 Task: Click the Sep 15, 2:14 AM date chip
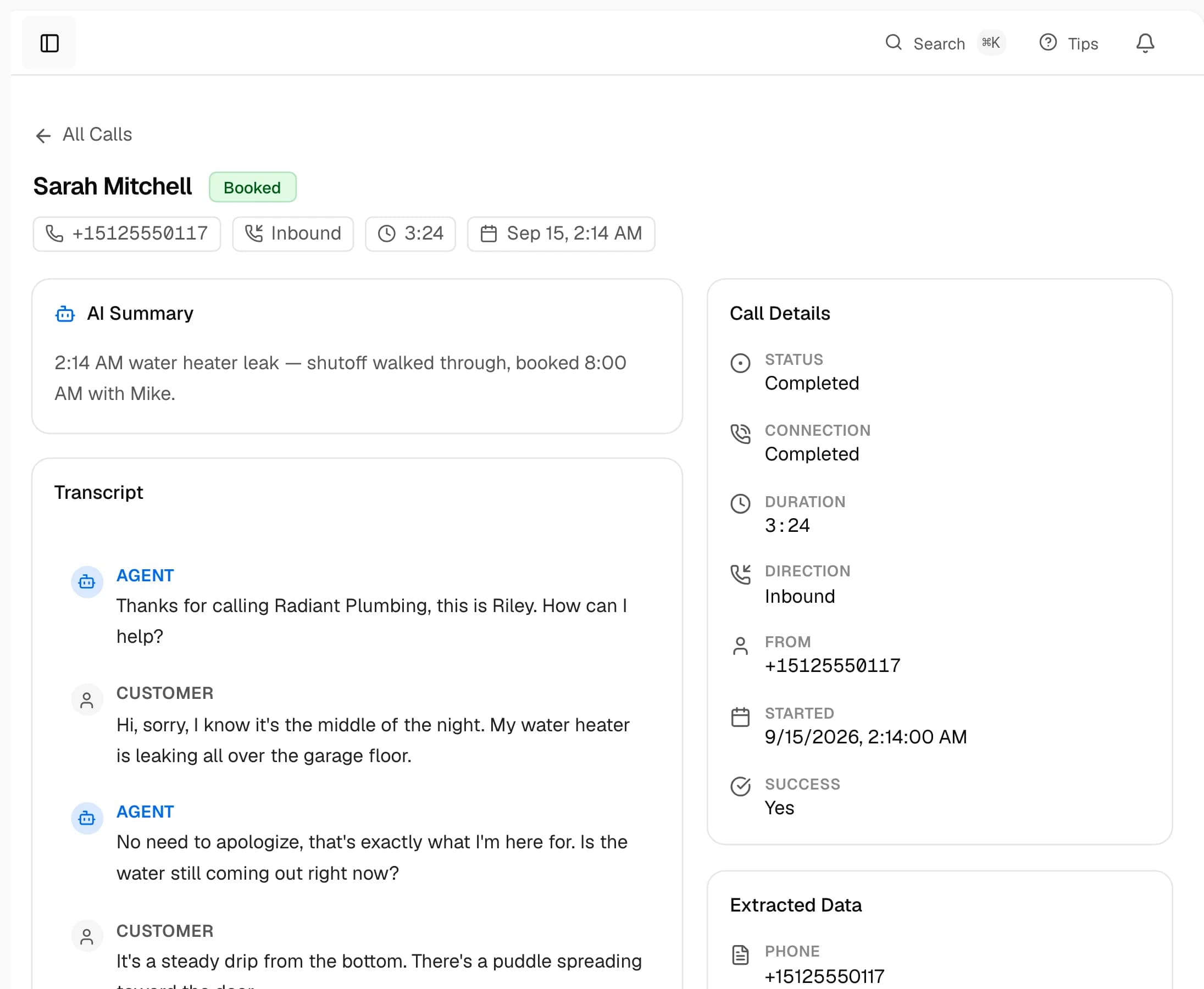point(561,234)
